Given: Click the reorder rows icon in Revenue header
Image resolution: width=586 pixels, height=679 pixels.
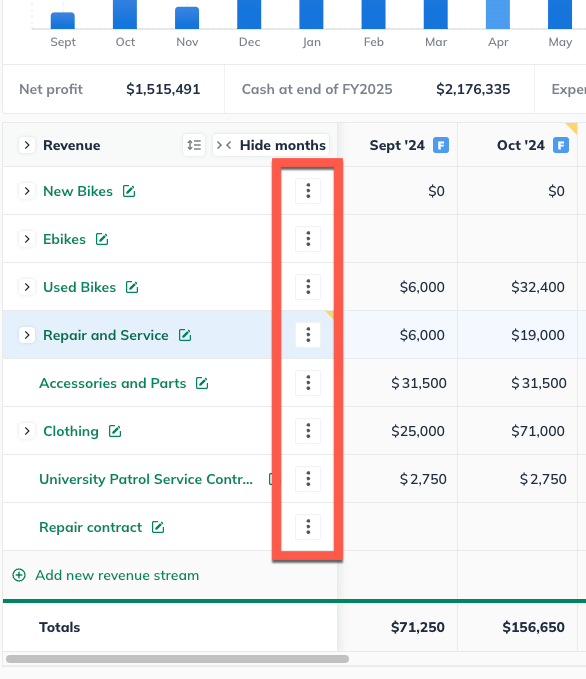Looking at the screenshot, I should tap(194, 145).
